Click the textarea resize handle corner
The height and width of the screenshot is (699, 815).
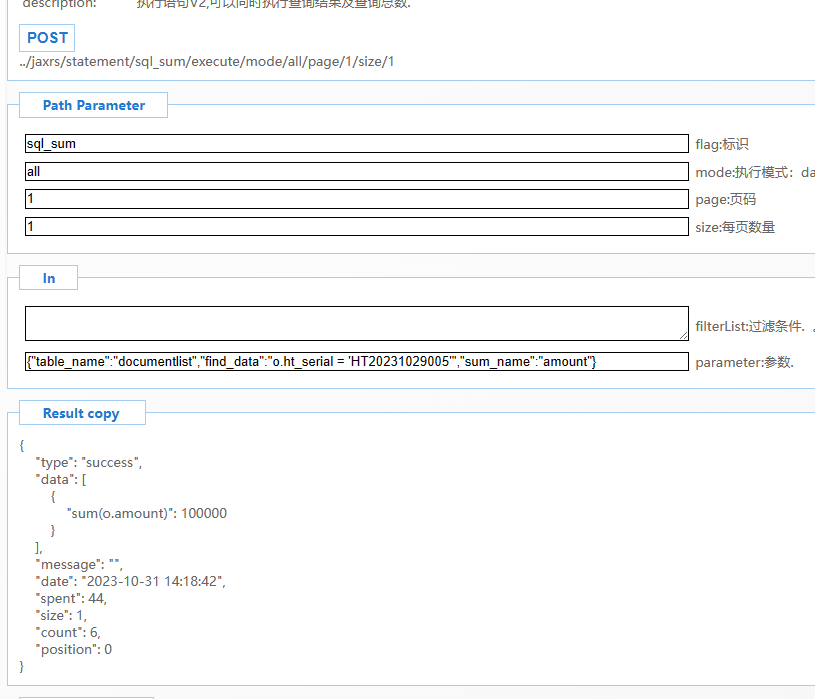(x=683, y=336)
